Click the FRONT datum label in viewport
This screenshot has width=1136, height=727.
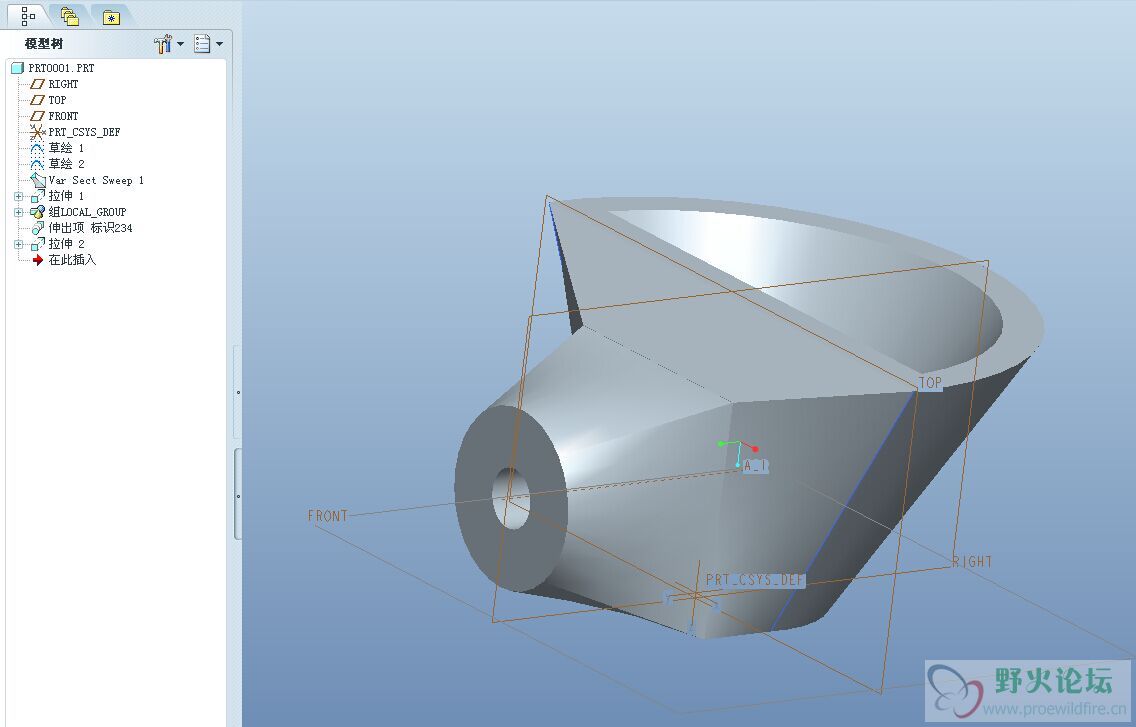(x=327, y=516)
